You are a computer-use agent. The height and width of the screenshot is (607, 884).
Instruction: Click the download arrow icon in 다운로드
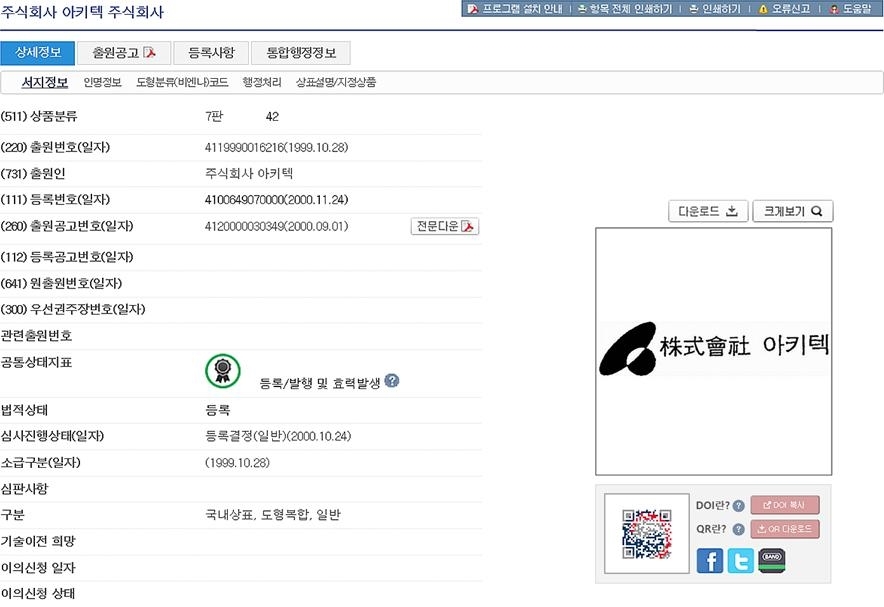pyautogui.click(x=732, y=211)
